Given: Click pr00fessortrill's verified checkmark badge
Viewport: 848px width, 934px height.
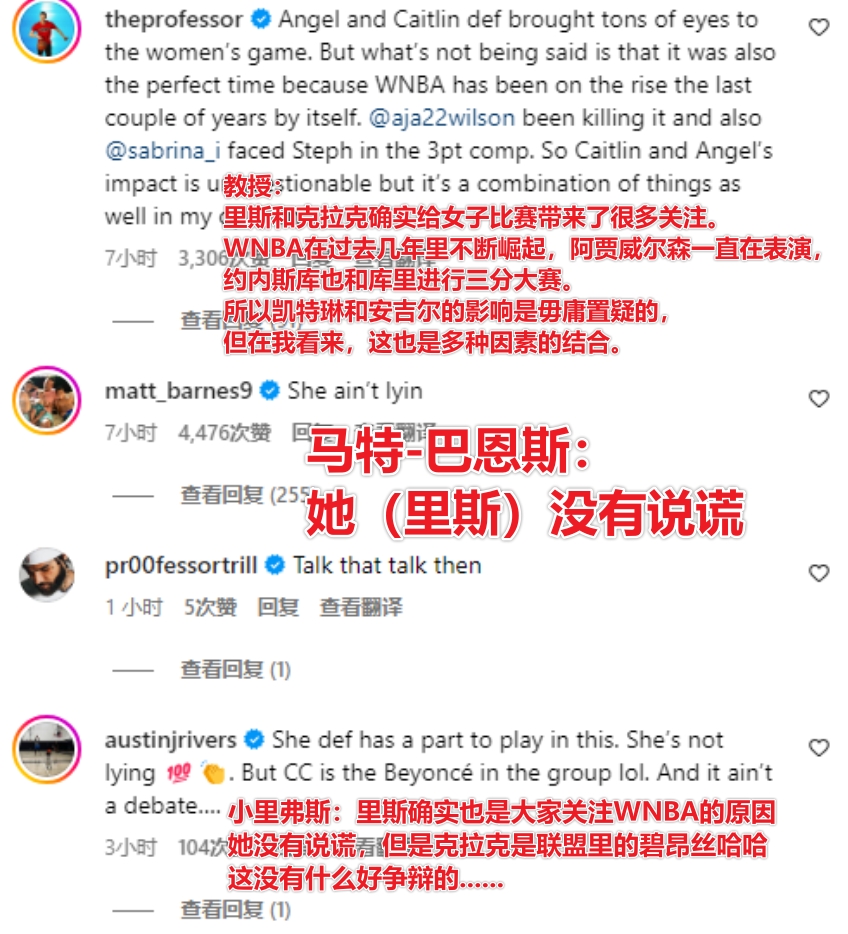Looking at the screenshot, I should (275, 565).
